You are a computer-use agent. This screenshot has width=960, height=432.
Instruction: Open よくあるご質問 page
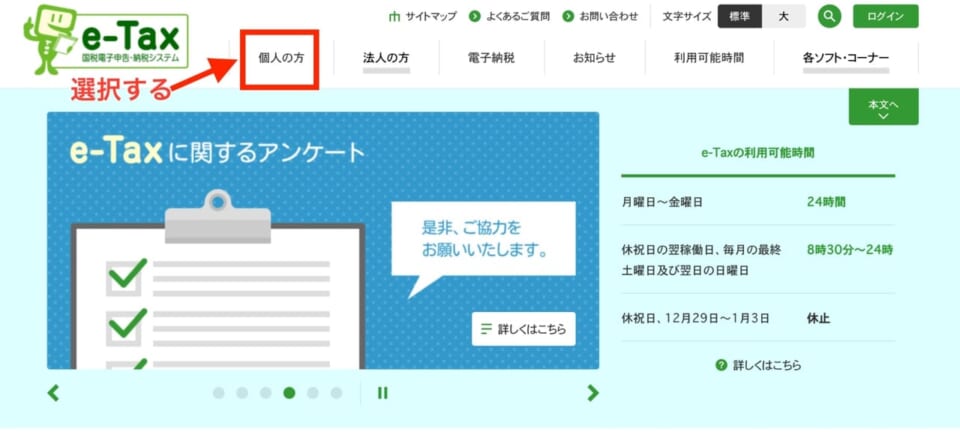click(x=509, y=17)
